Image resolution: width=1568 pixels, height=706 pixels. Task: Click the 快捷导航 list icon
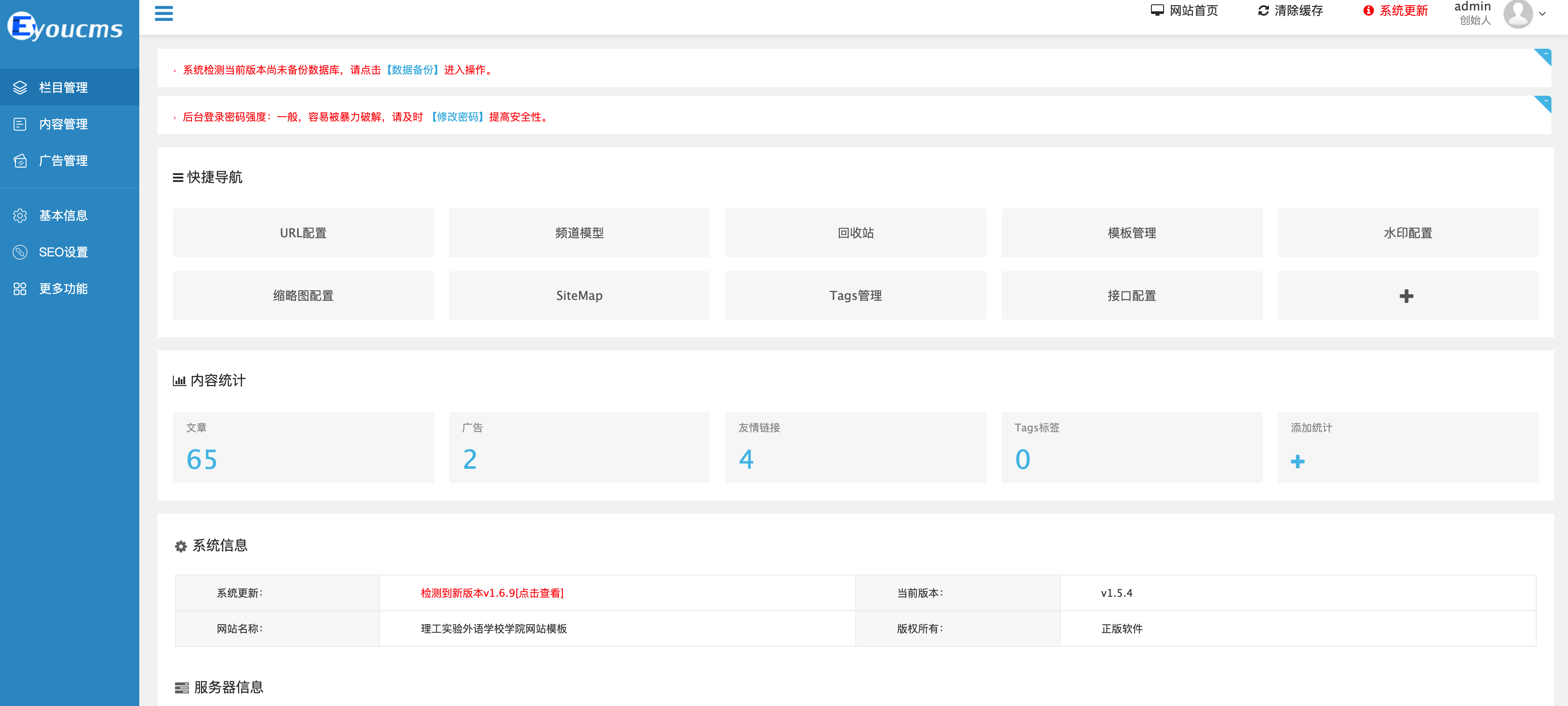pos(178,178)
